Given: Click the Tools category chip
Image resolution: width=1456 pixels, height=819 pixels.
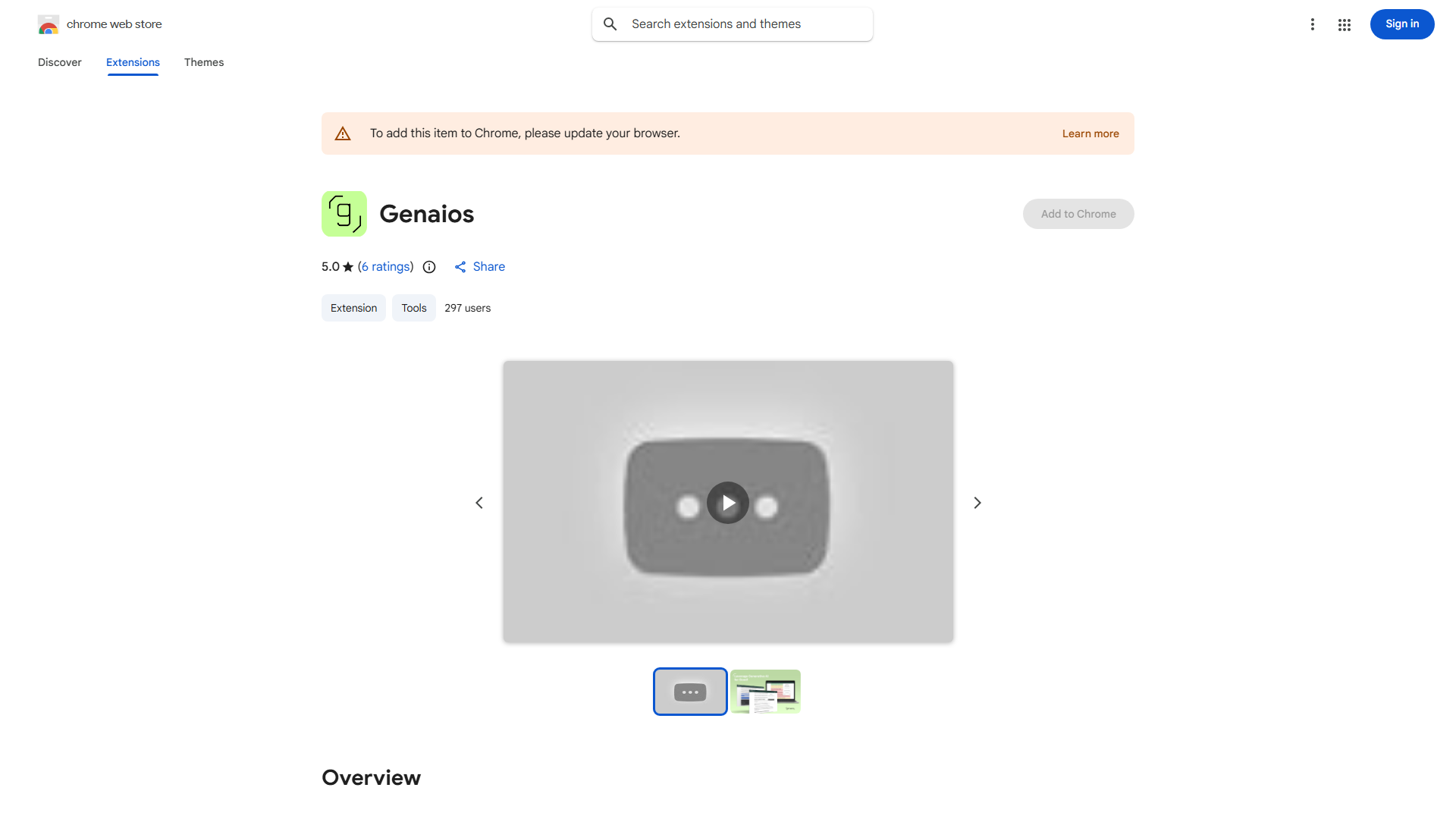Looking at the screenshot, I should [x=414, y=308].
